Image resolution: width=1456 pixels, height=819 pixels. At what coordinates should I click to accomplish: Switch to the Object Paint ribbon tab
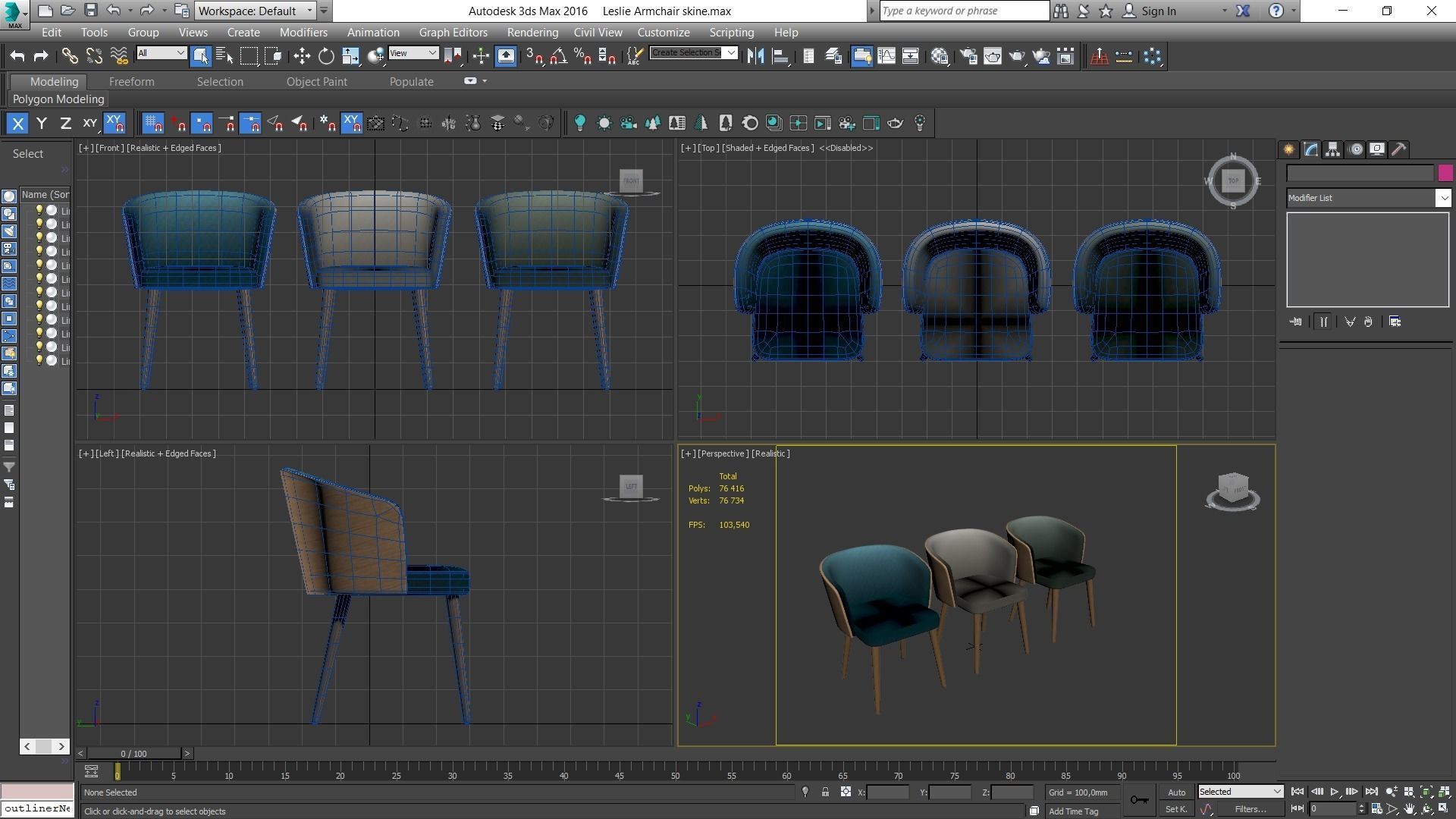(x=316, y=82)
